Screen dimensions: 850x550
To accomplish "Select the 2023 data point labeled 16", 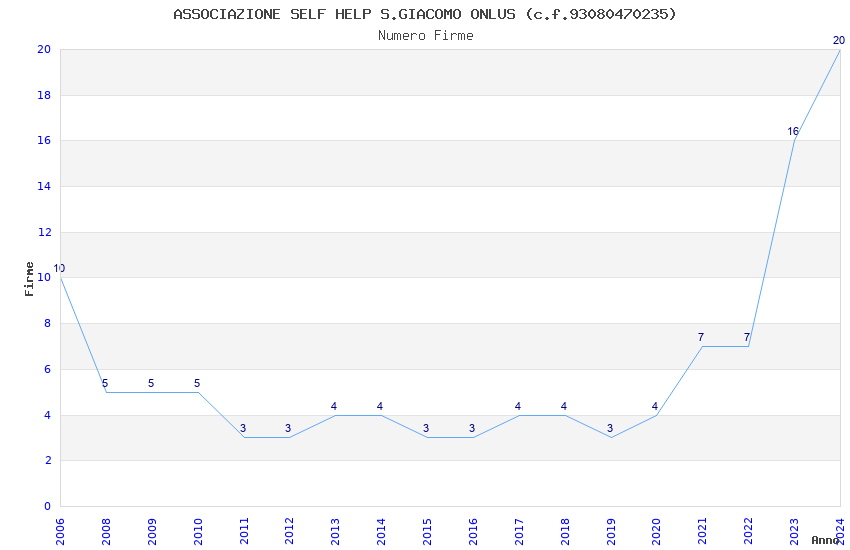I will [x=794, y=141].
